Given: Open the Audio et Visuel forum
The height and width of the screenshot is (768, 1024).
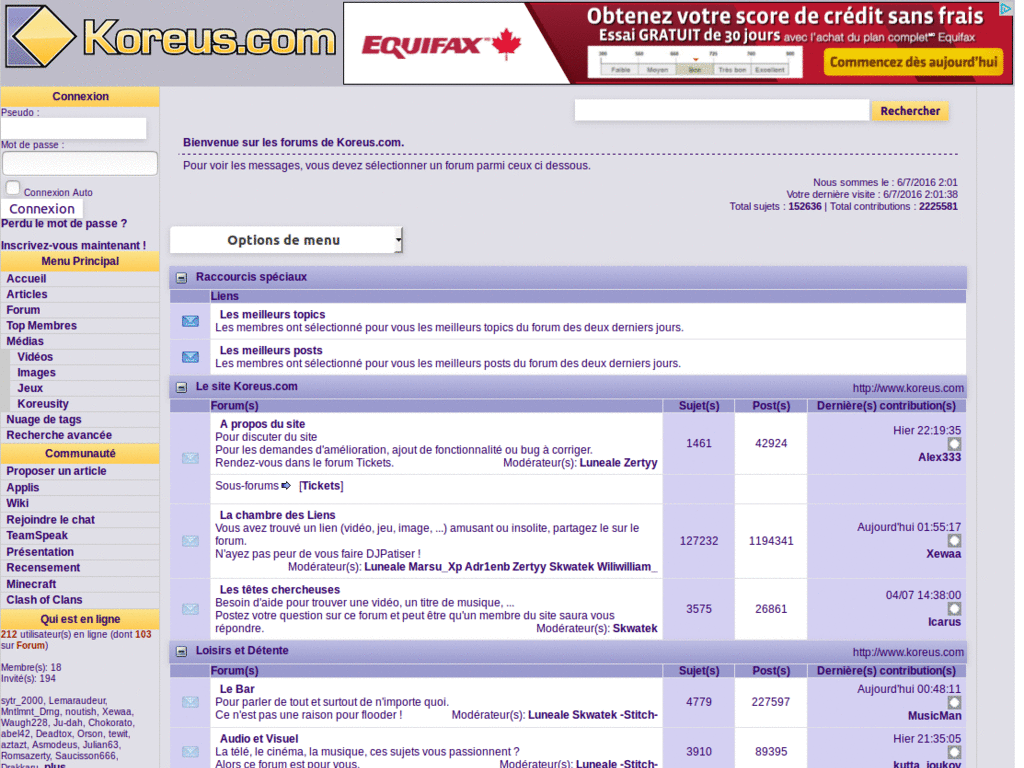Looking at the screenshot, I should [259, 739].
